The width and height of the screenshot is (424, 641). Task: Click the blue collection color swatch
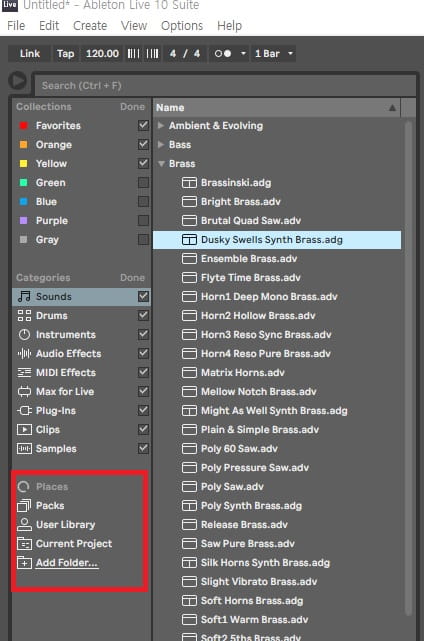(24, 202)
